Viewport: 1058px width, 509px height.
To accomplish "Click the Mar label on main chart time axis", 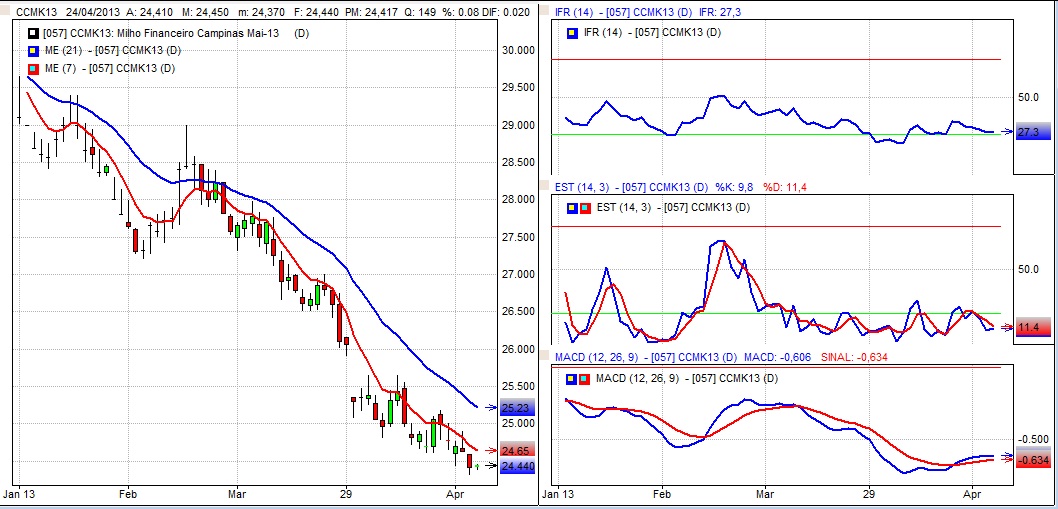I will point(236,494).
